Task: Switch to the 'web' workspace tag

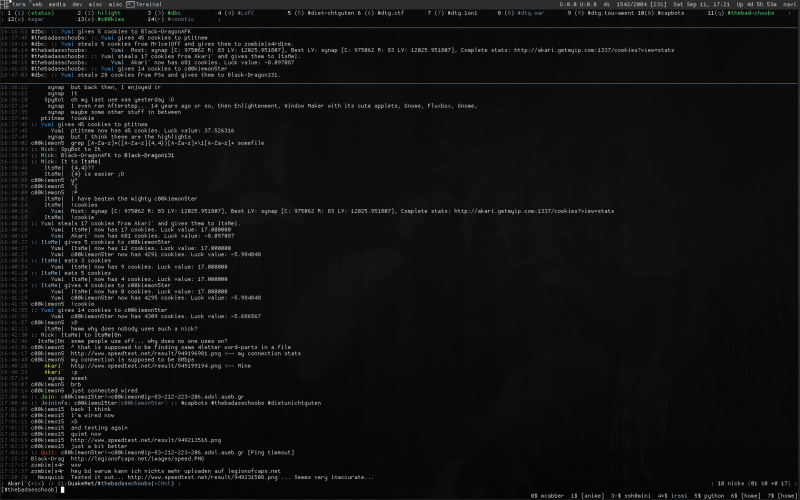Action: click(x=37, y=4)
